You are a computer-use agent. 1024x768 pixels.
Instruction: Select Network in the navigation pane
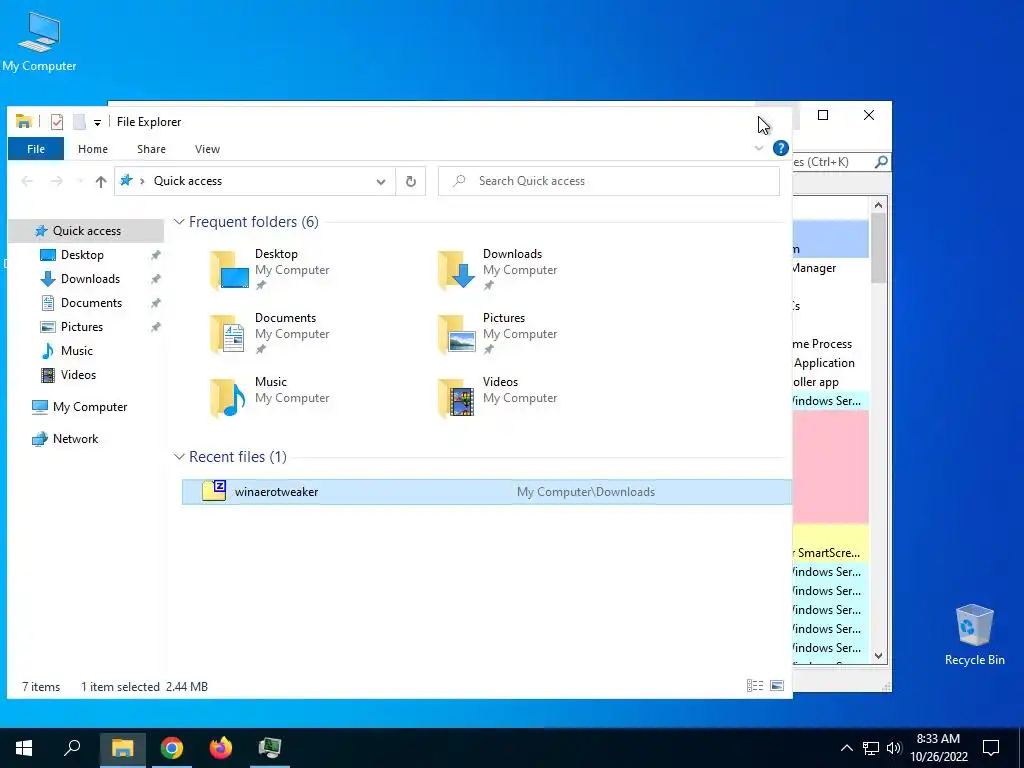[75, 439]
